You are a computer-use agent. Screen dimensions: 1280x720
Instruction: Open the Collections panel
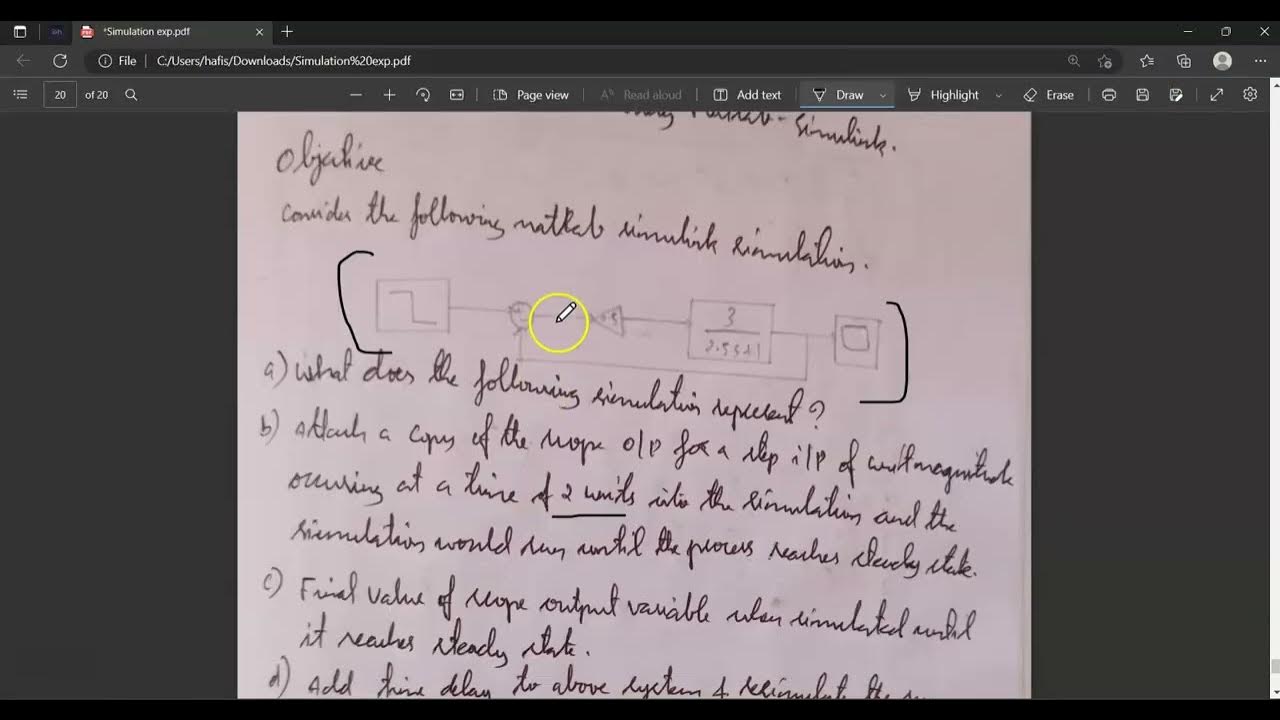click(x=1184, y=61)
